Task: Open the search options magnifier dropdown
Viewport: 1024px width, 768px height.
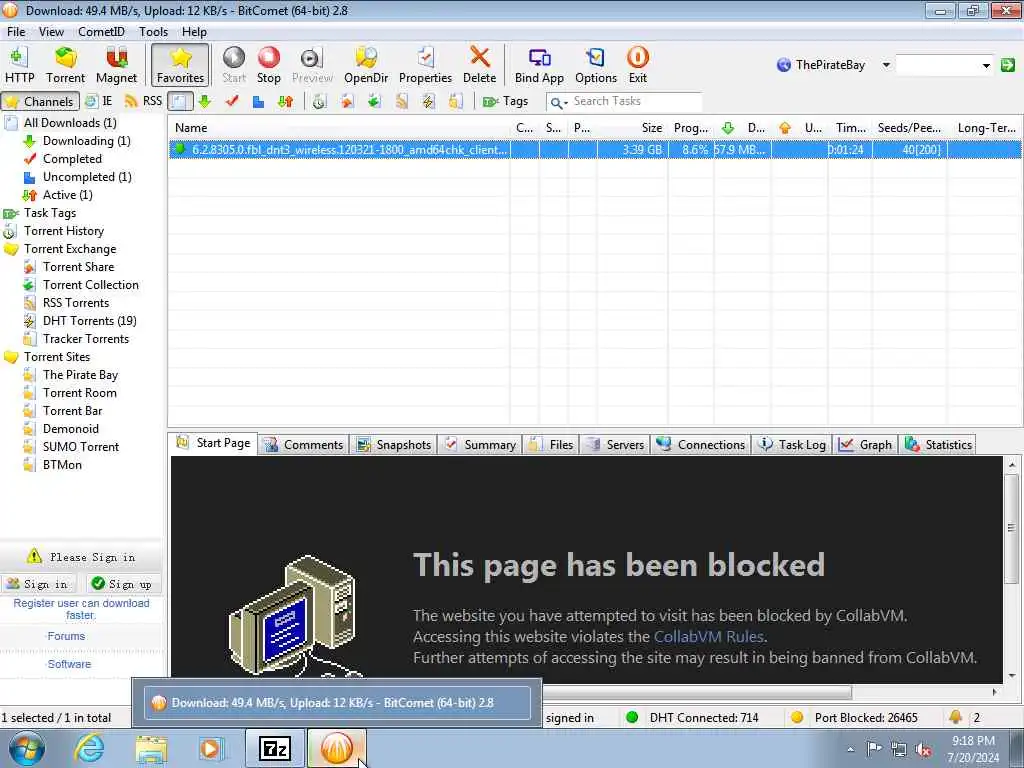Action: point(558,102)
